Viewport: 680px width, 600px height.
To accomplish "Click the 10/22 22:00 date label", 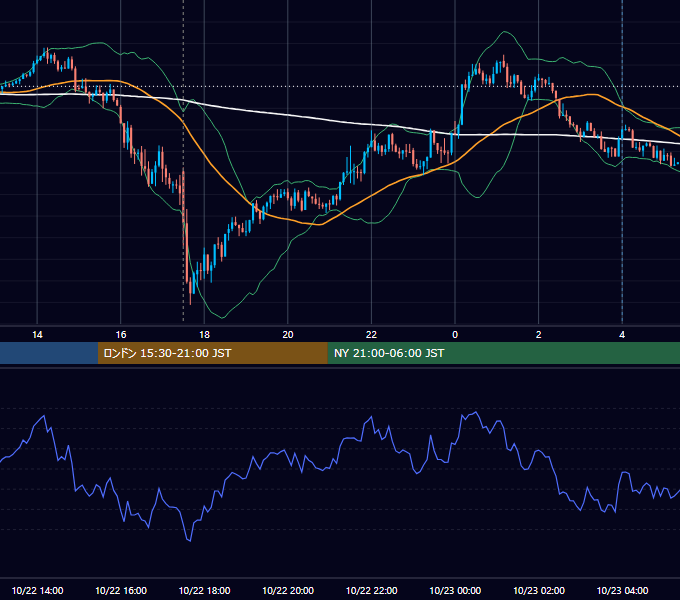I will tap(371, 590).
